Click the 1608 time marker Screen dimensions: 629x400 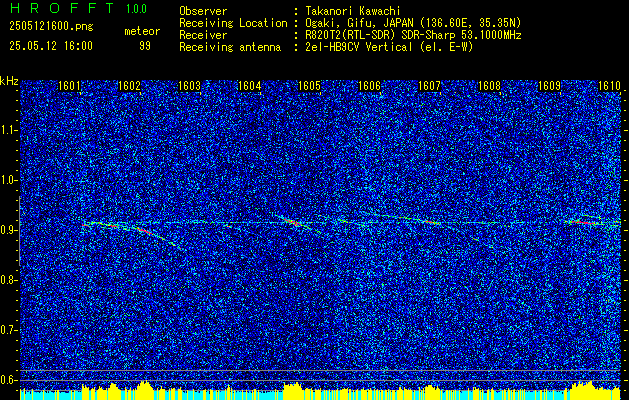tap(490, 85)
